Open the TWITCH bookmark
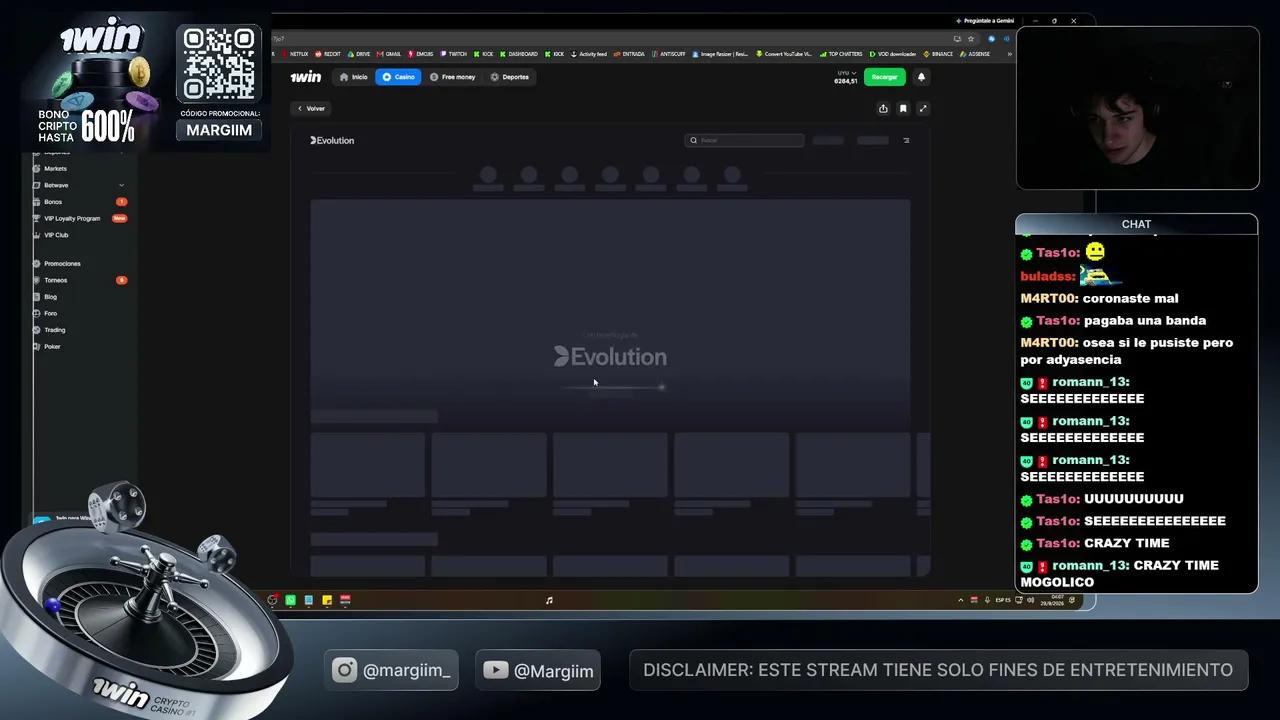The image size is (1280, 720). [454, 54]
